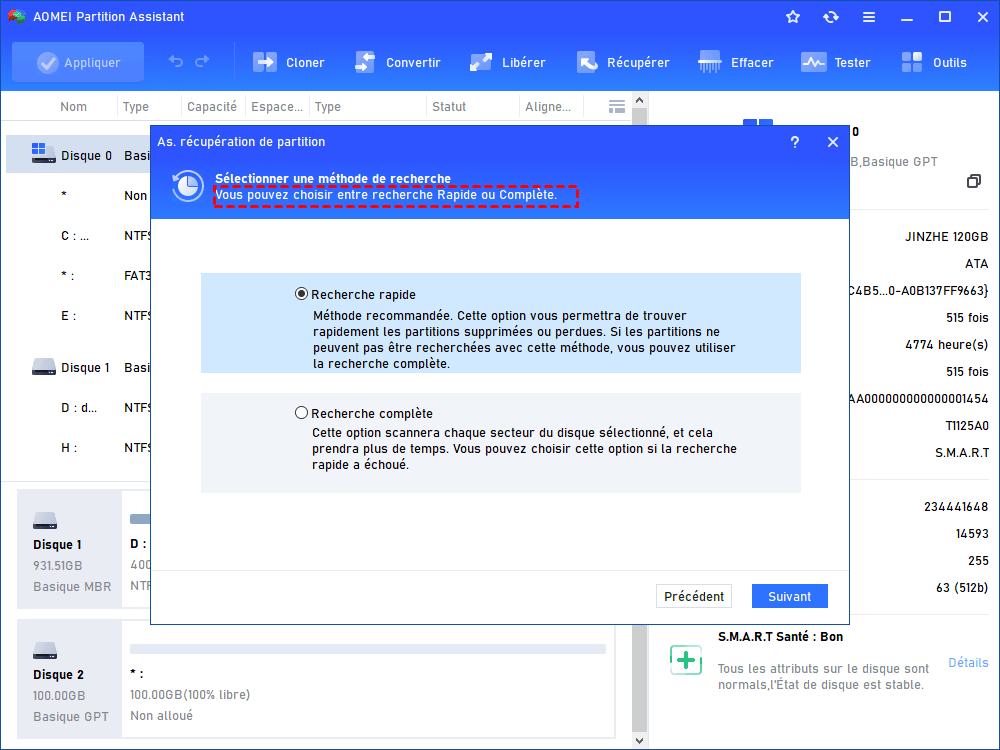The image size is (1000, 750).
Task: Select the E : partition row
Action: coord(78,315)
